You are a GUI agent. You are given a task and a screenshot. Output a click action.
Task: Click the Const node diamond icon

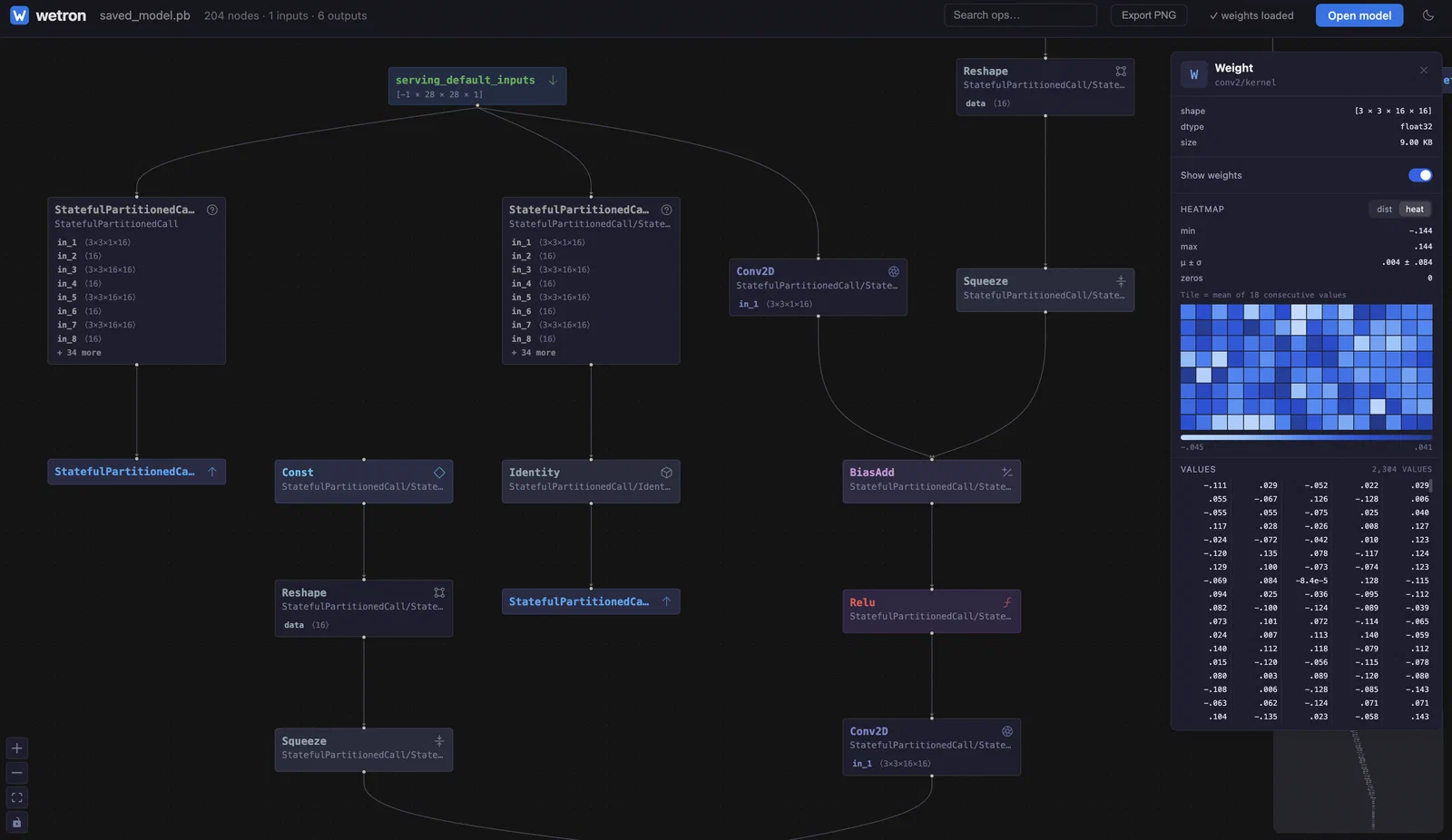[439, 473]
